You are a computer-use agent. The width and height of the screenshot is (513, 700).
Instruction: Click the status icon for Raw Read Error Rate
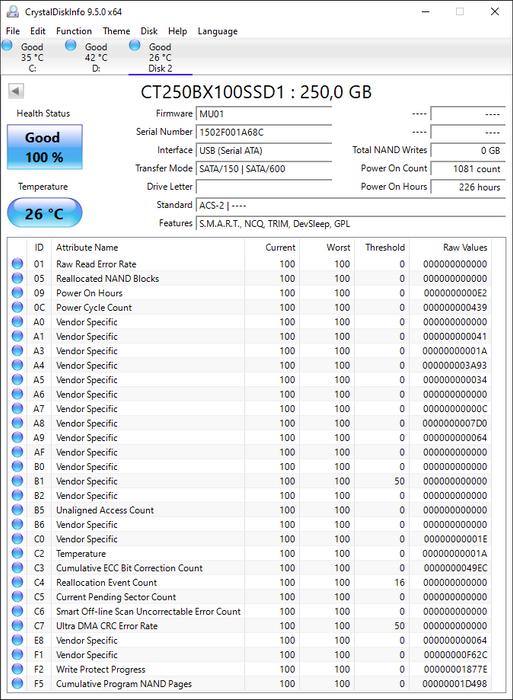coord(17,264)
